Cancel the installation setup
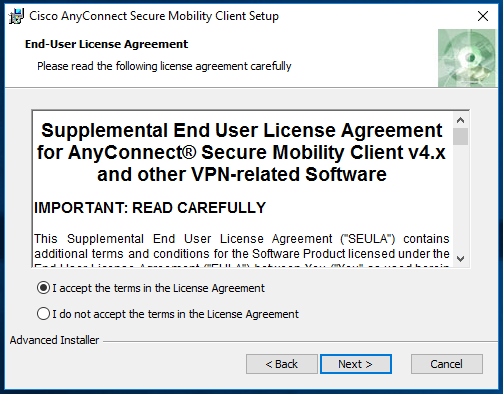 tap(447, 364)
